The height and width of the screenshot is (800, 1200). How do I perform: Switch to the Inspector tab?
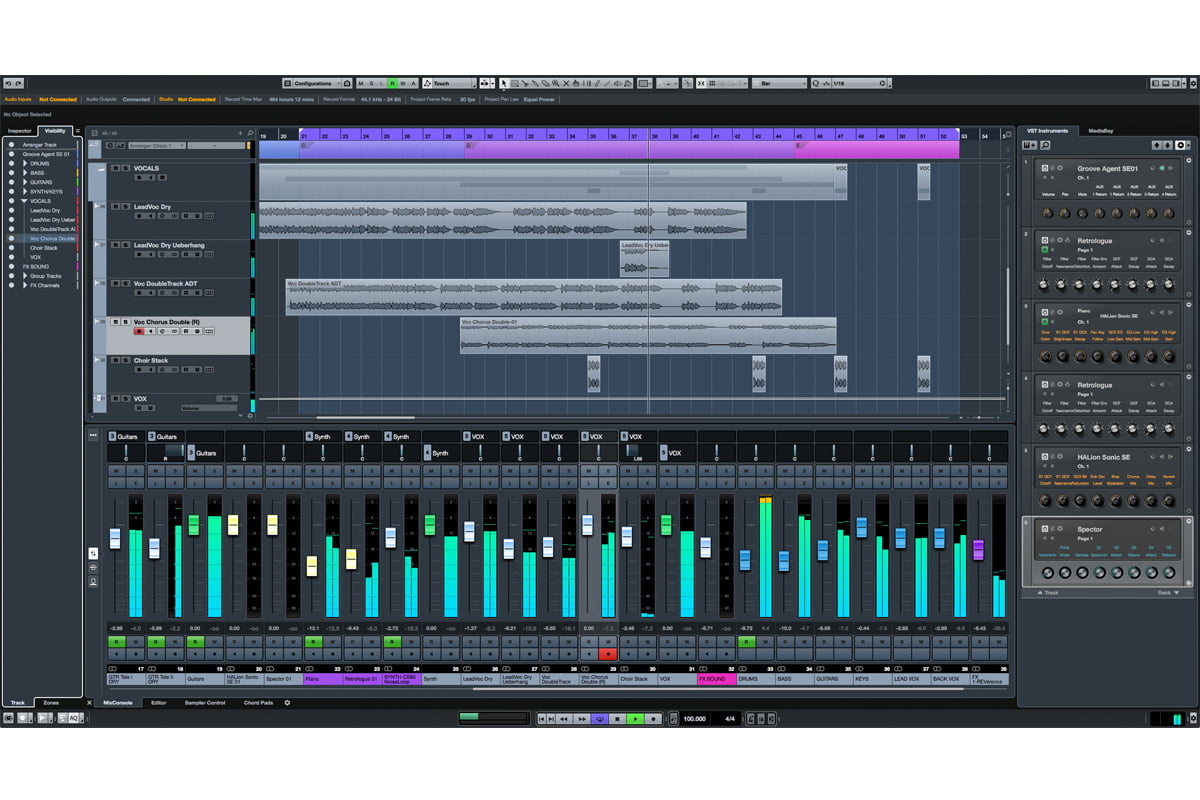pos(20,131)
